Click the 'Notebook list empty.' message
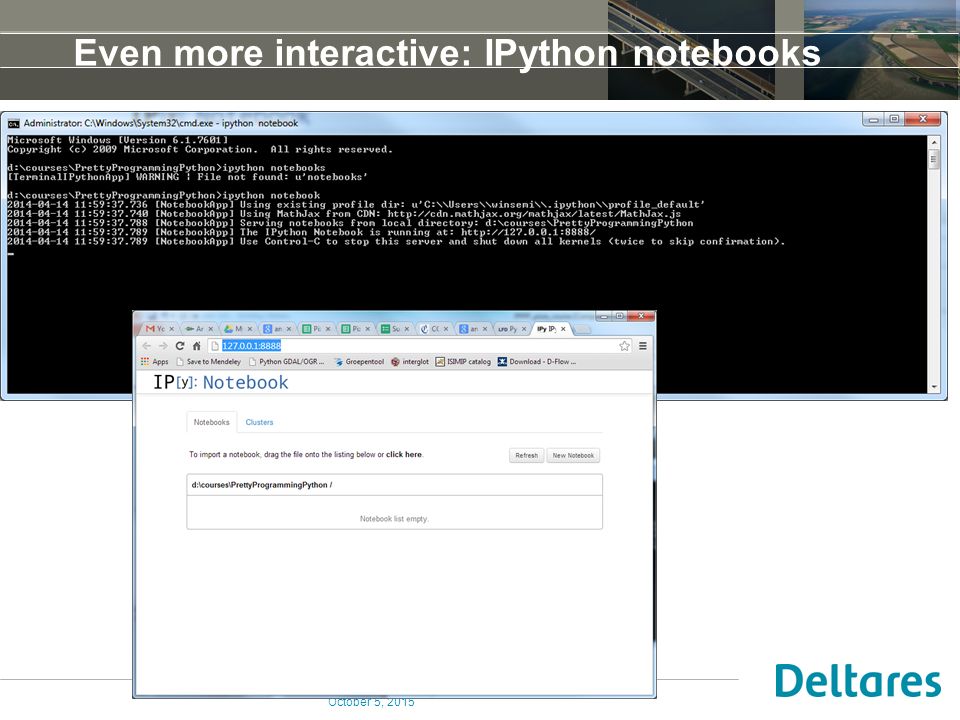The height and width of the screenshot is (720, 960). pyautogui.click(x=394, y=519)
